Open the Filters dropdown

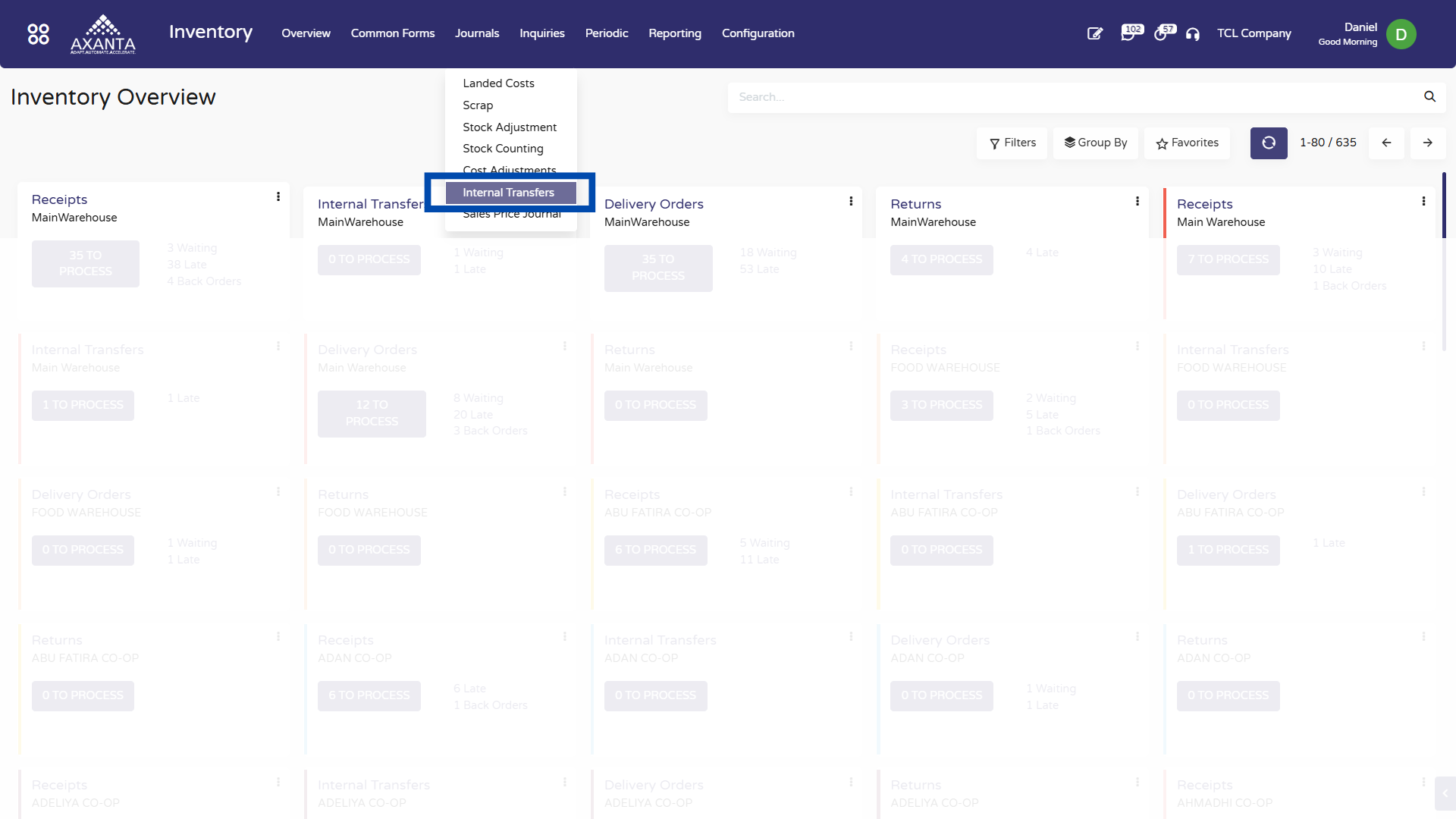click(1012, 143)
